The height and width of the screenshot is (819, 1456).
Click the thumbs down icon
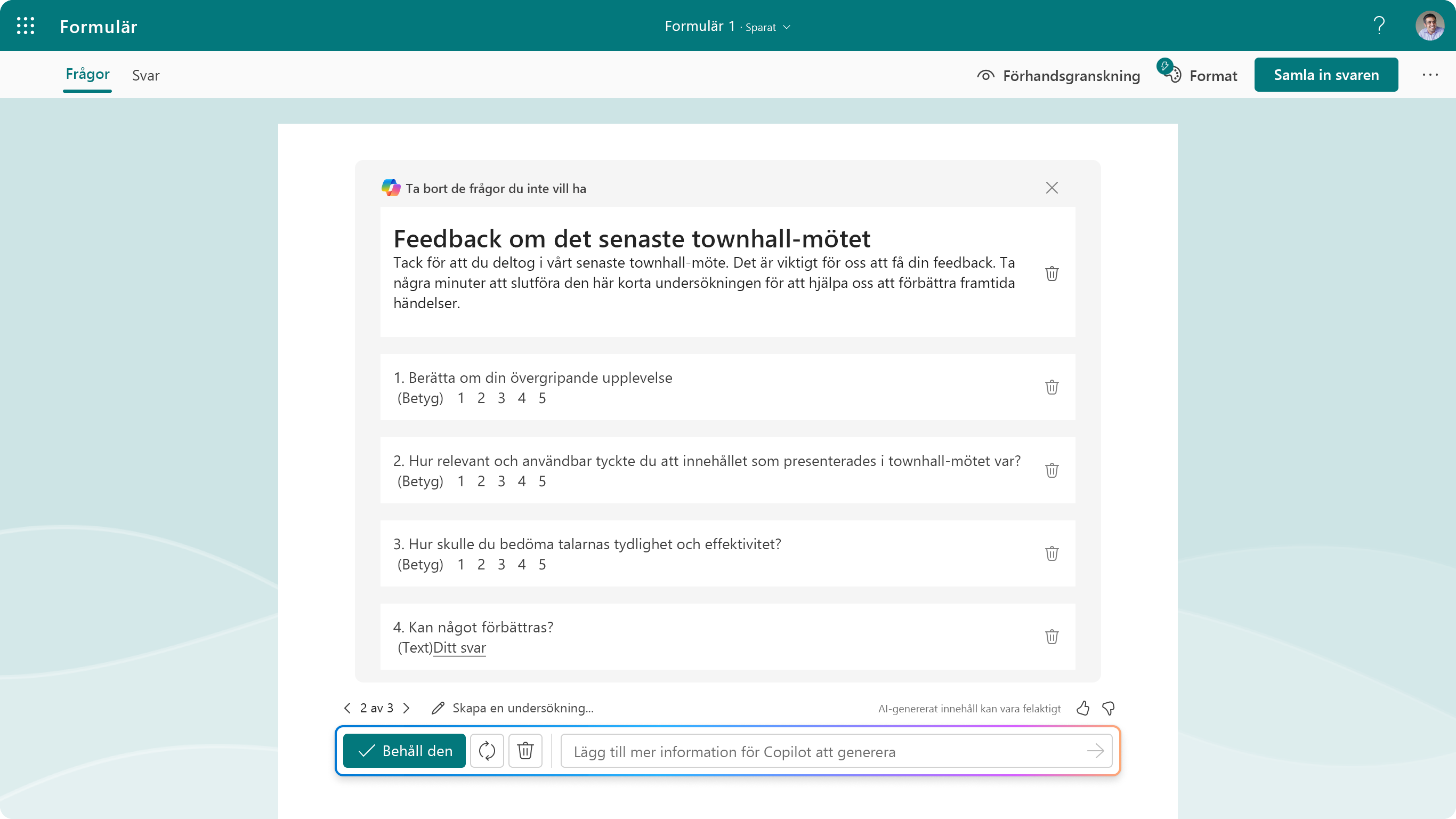coord(1108,708)
